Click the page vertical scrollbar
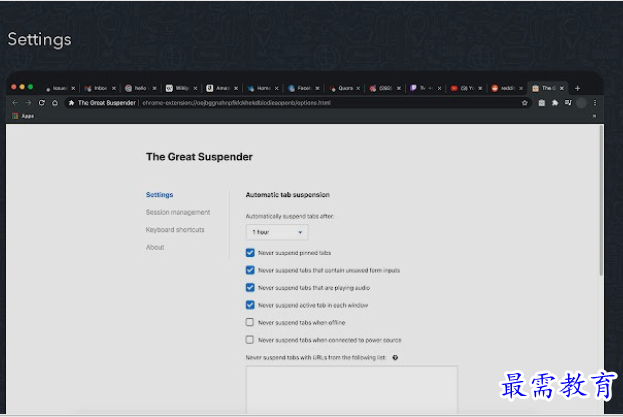The width and height of the screenshot is (623, 417). tap(601, 201)
